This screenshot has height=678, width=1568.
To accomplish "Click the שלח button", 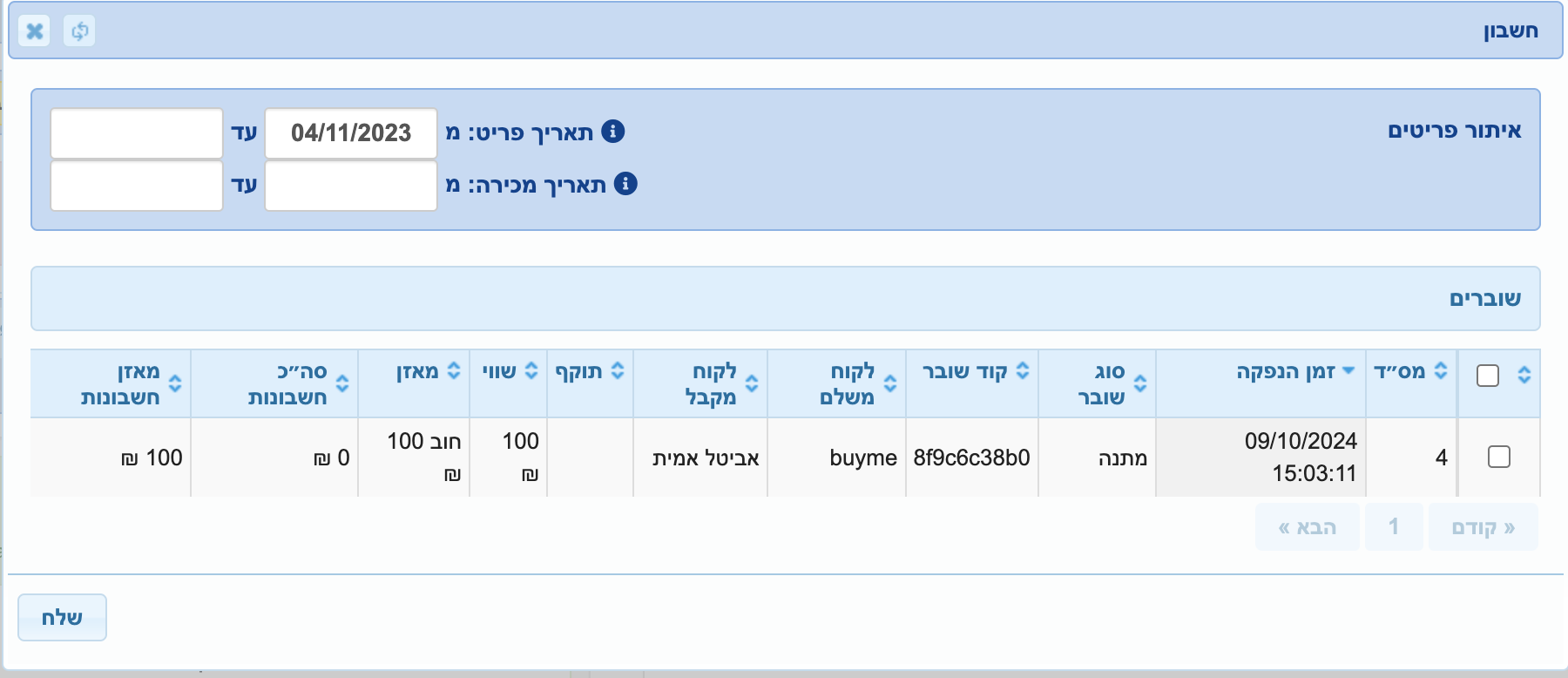I will pos(62,618).
